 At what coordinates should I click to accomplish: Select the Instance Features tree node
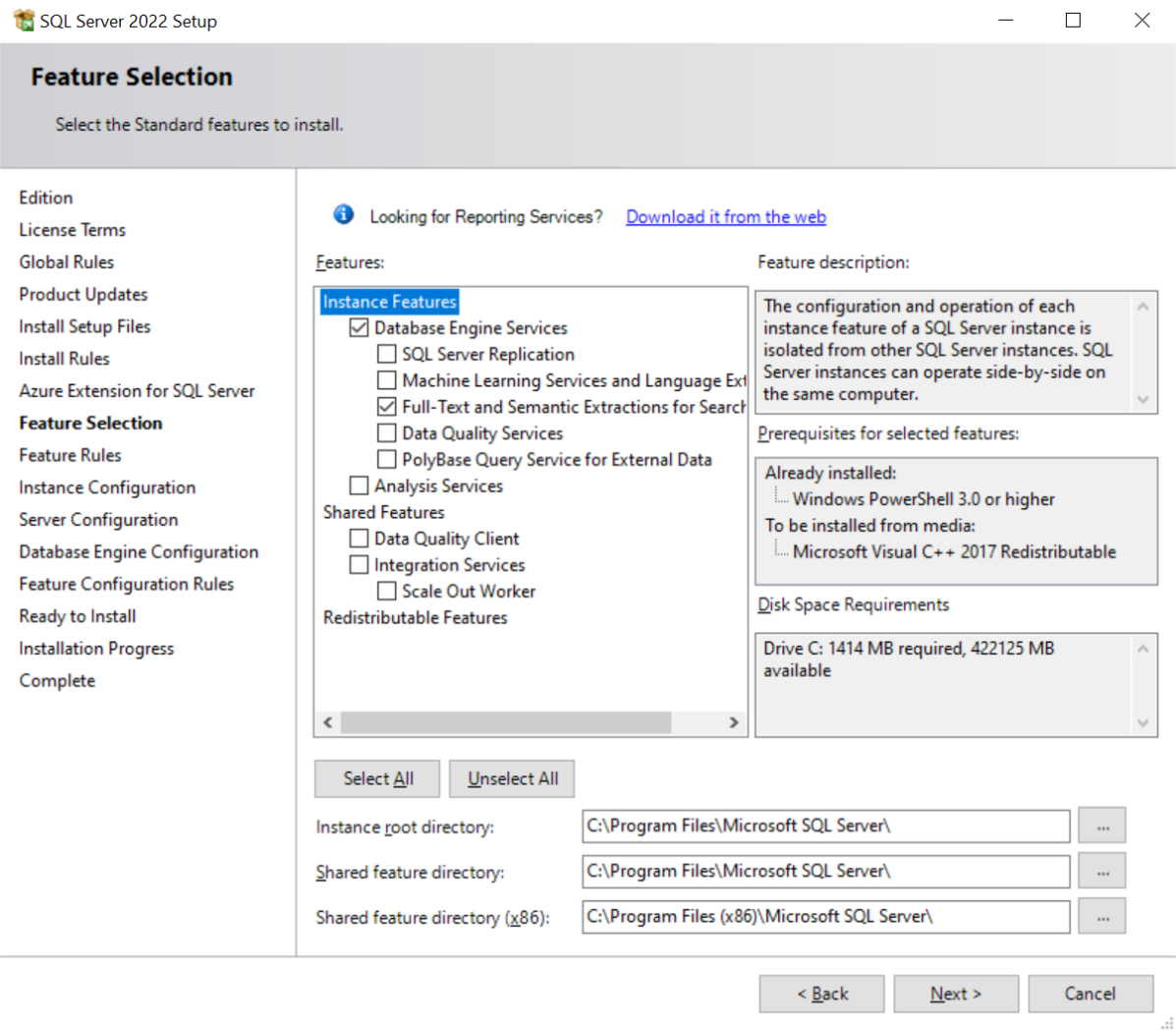[x=389, y=302]
